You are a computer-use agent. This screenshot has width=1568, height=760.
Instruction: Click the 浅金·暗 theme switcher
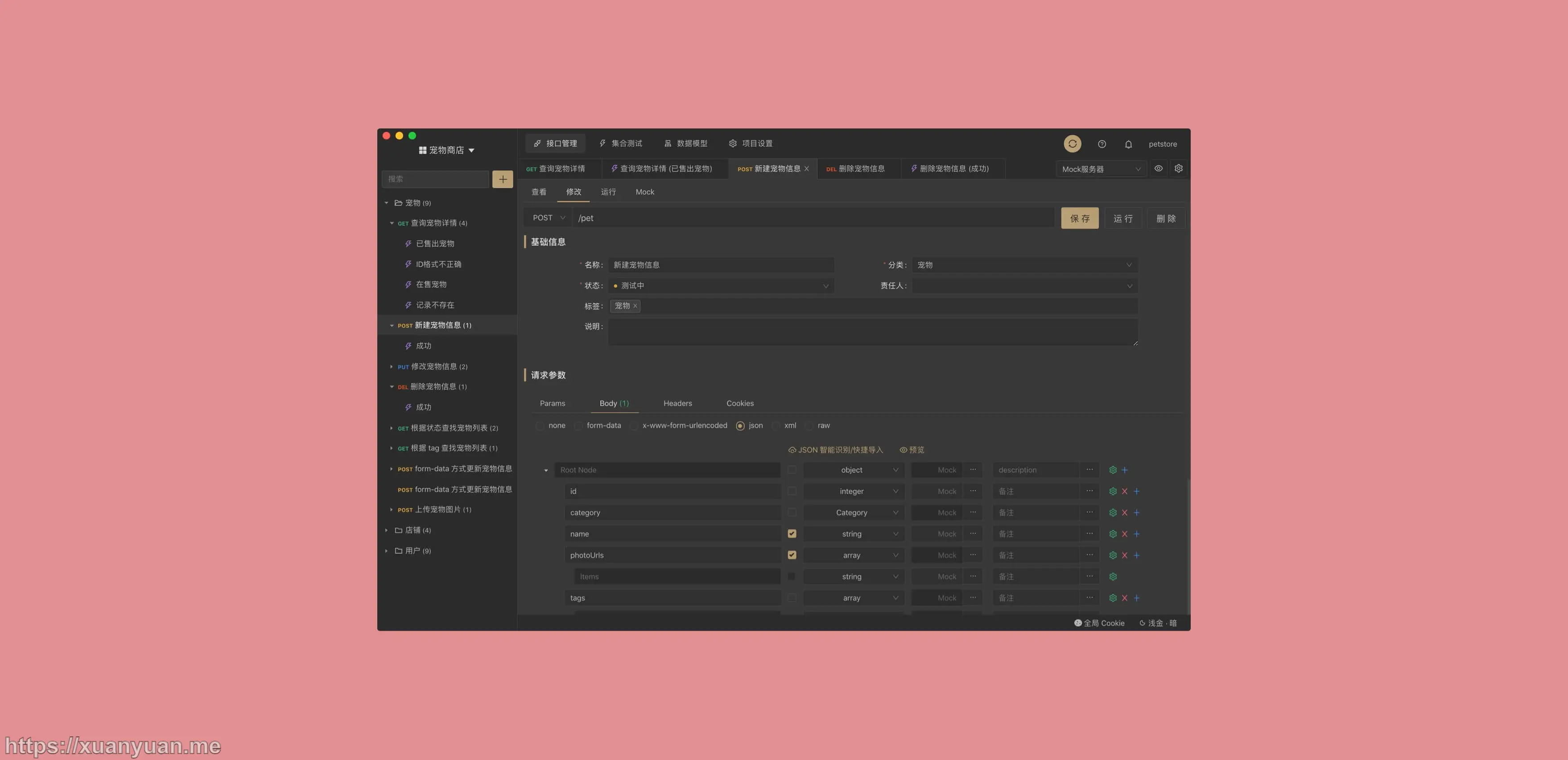point(1158,623)
